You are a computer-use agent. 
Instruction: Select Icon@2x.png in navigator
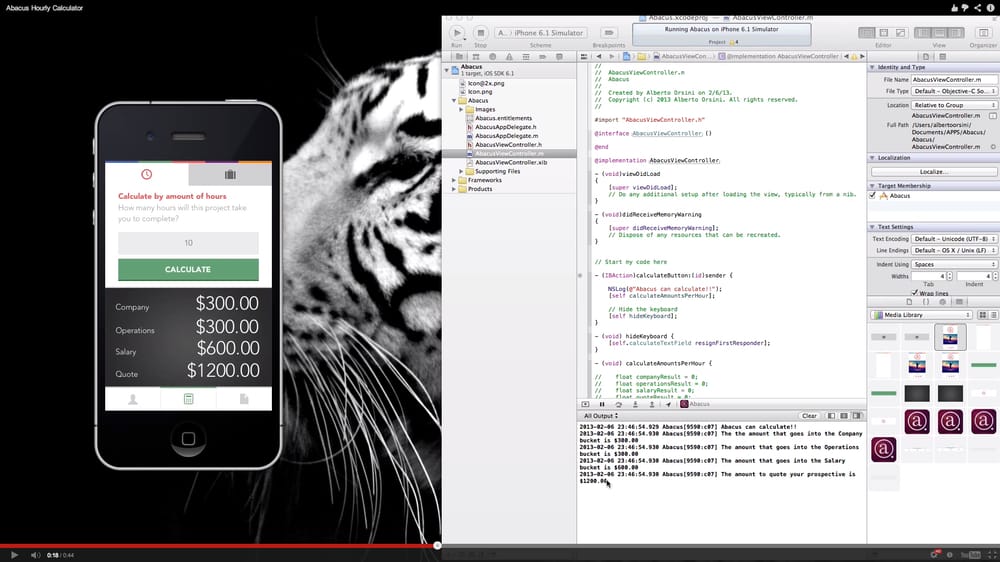(x=485, y=83)
